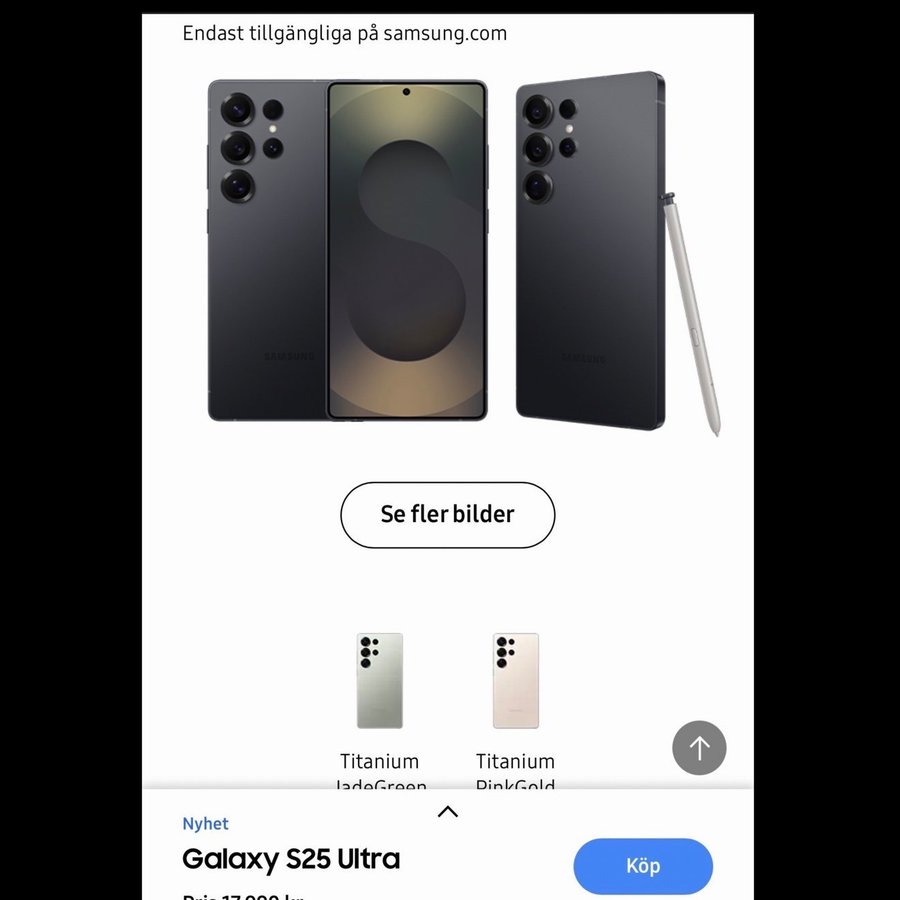Click the blue Nyhet tag
The width and height of the screenshot is (900, 900).
[205, 824]
